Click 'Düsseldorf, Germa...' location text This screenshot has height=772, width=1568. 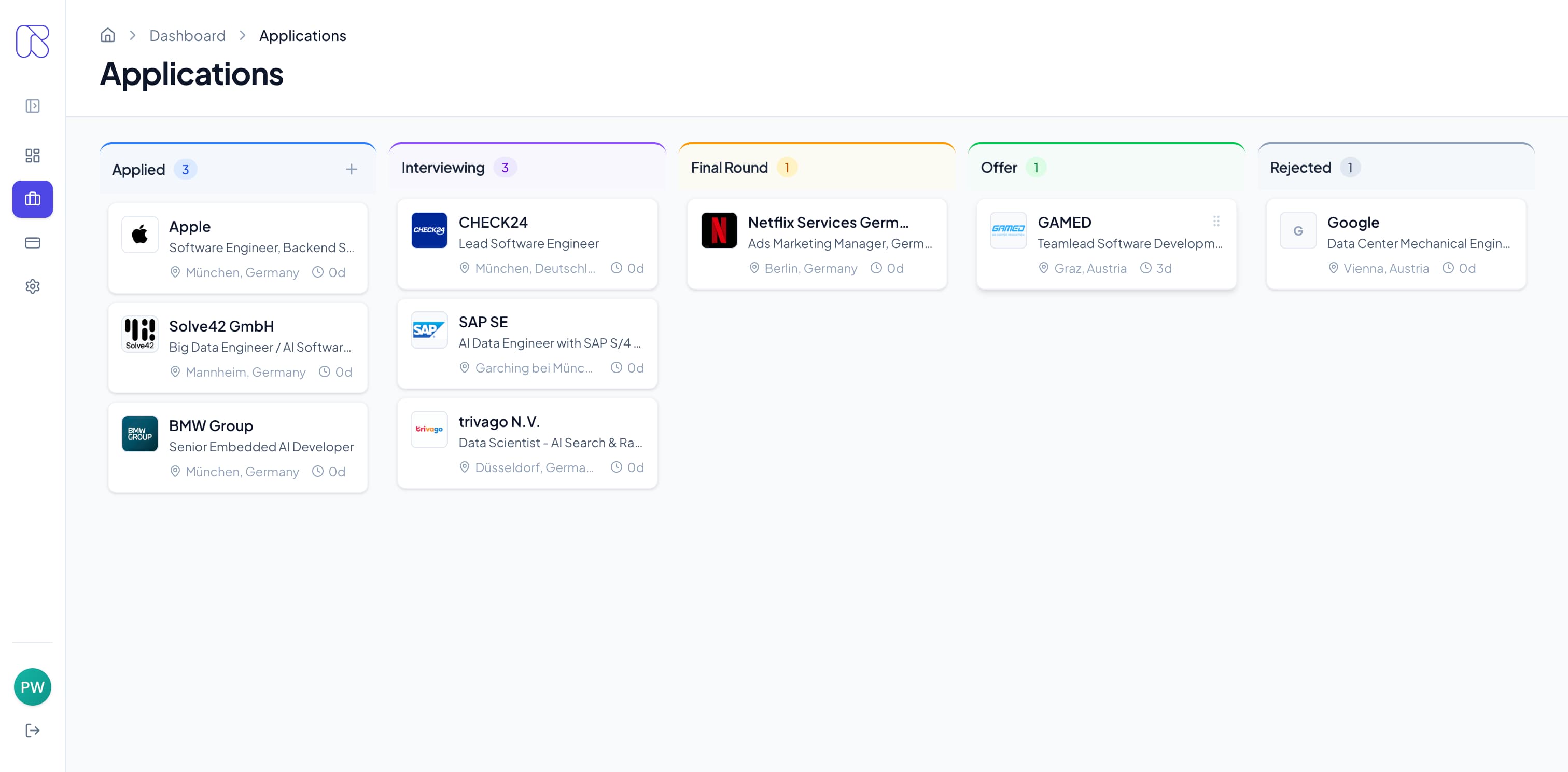coord(535,467)
